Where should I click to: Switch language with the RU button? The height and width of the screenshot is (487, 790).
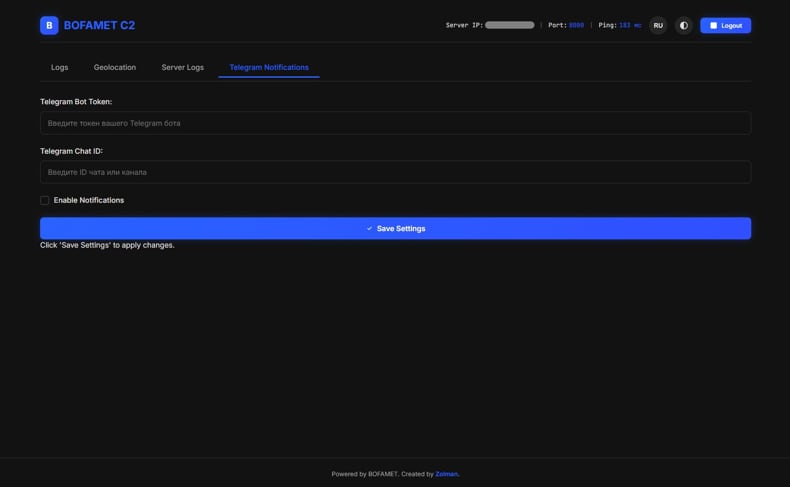tap(658, 25)
